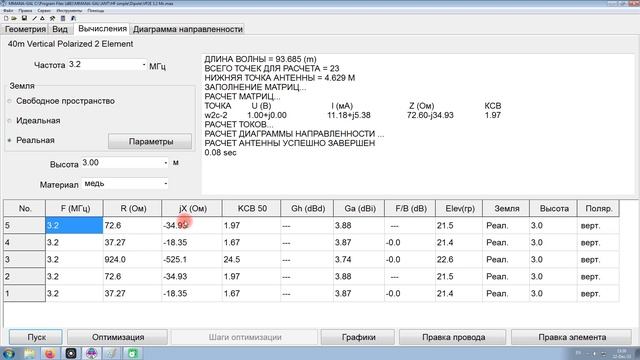Screen dimensions: 640x360
Task: Click the F (МГц) column header
Action: (74, 209)
